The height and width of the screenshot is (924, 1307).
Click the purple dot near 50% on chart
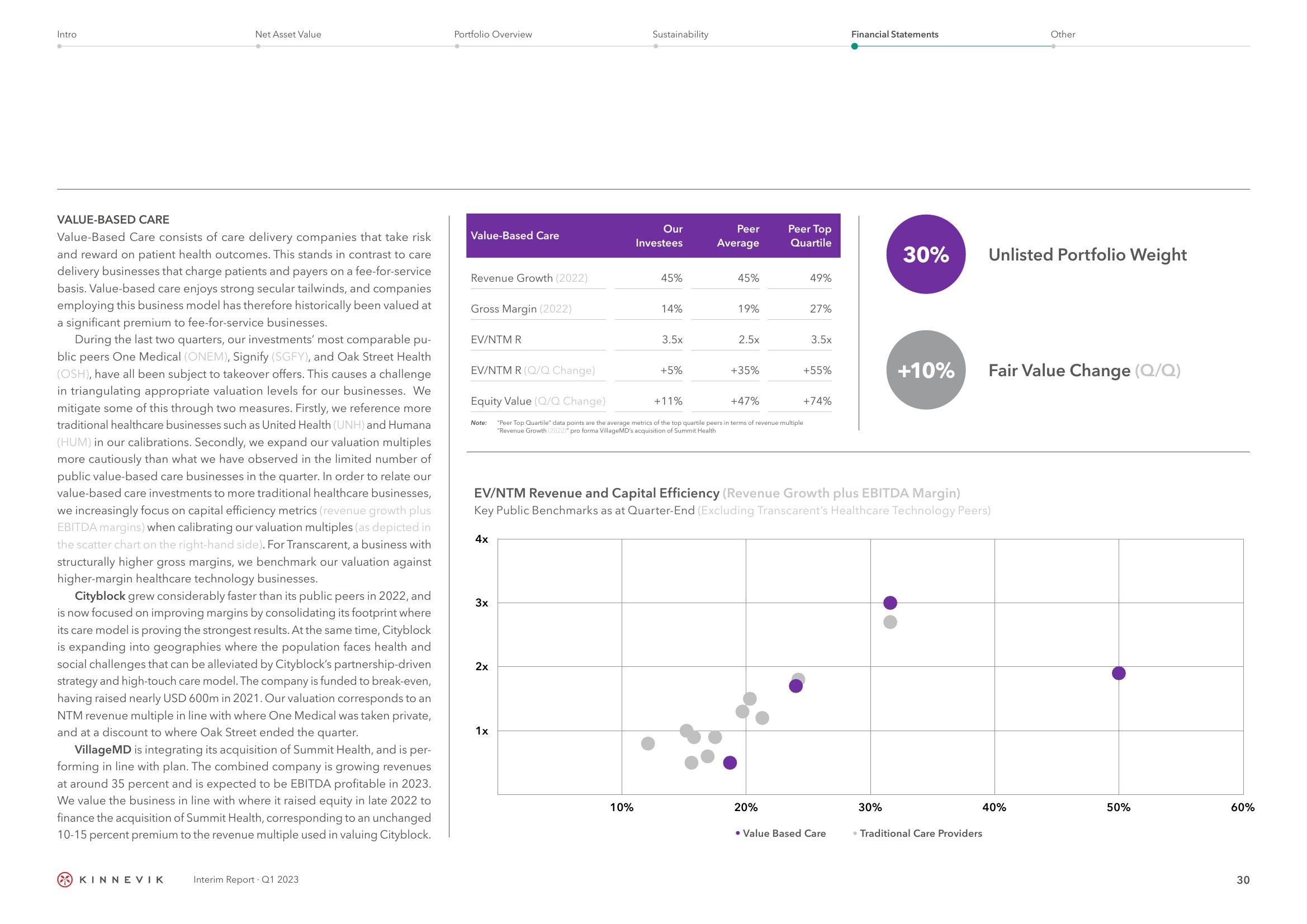tap(1119, 673)
